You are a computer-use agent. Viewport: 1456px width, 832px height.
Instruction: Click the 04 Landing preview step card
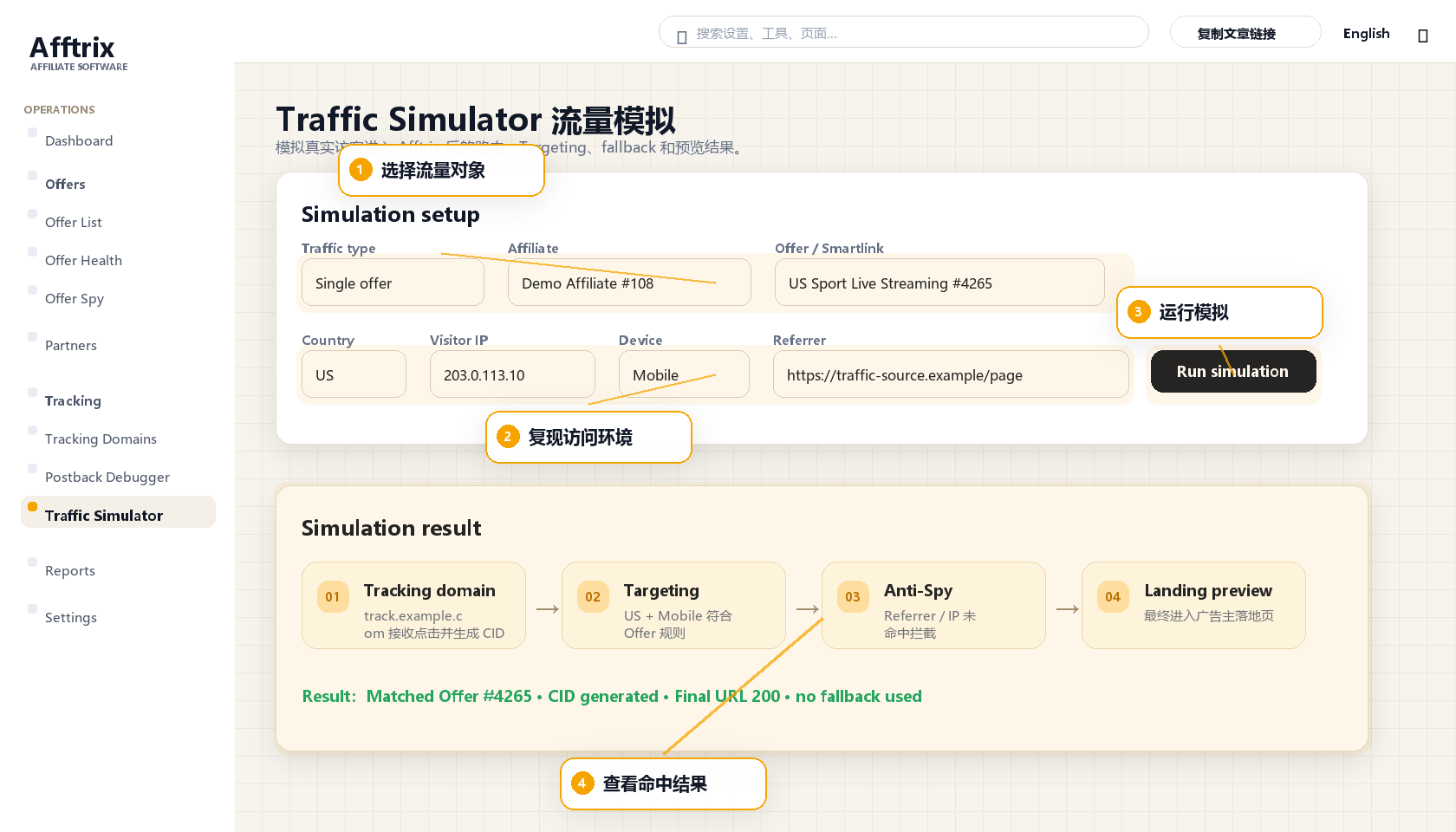1193,605
